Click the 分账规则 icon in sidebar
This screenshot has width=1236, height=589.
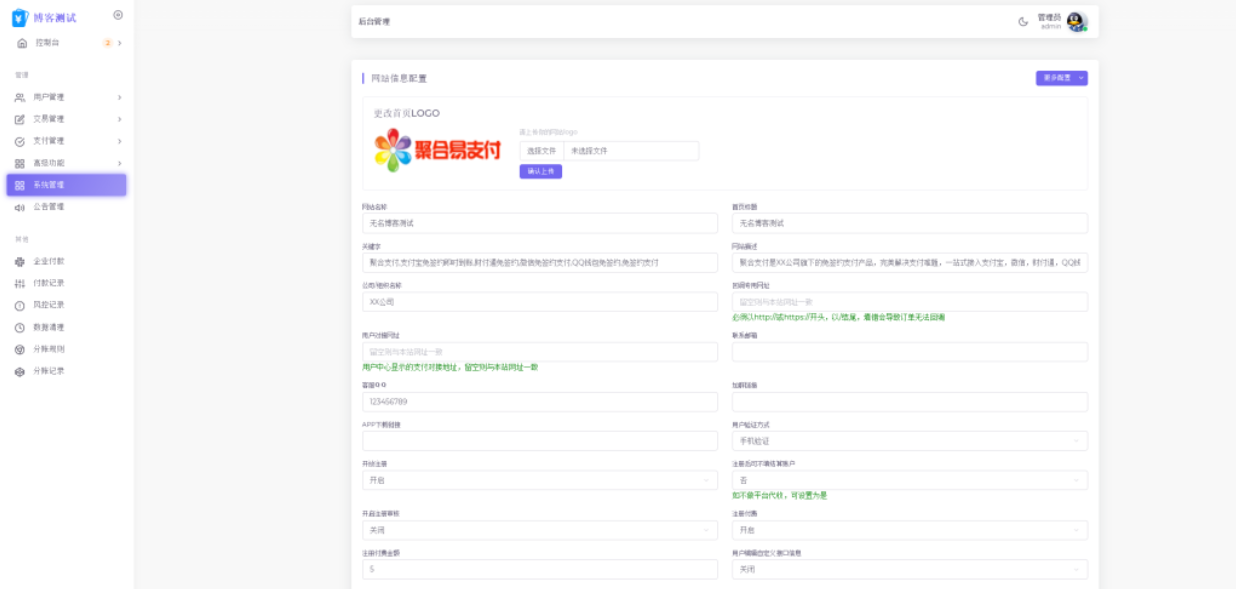tap(20, 349)
